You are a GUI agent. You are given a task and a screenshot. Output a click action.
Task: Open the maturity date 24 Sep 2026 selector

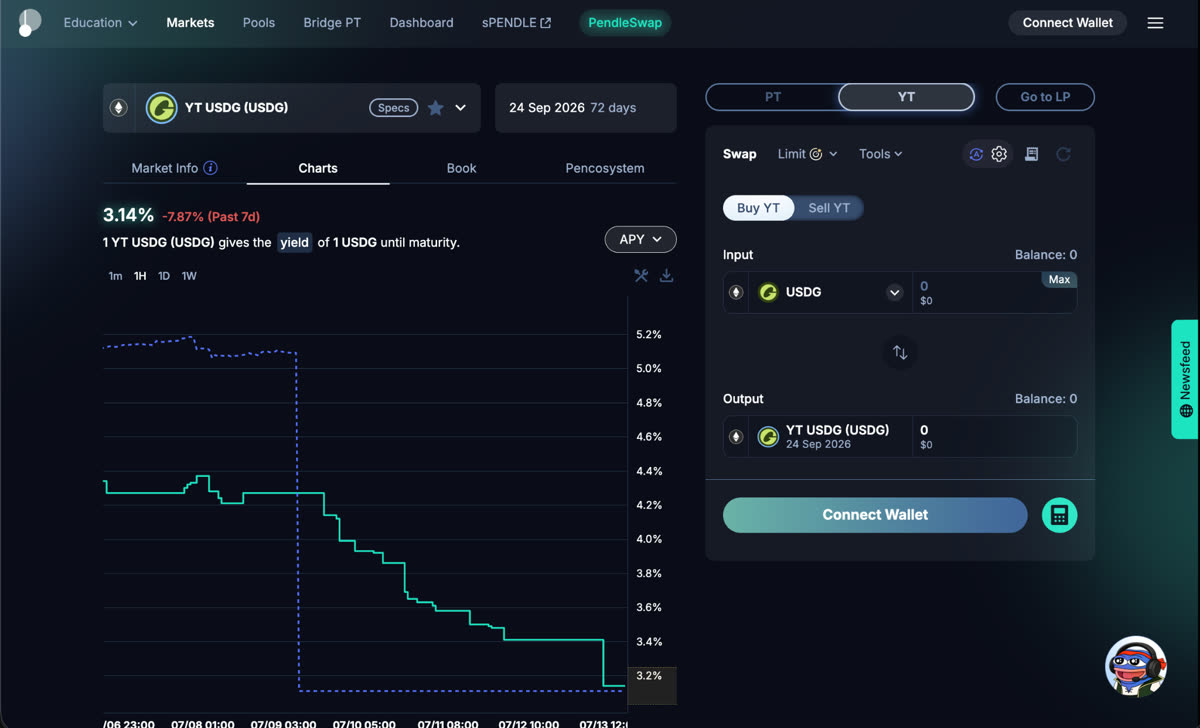point(586,108)
